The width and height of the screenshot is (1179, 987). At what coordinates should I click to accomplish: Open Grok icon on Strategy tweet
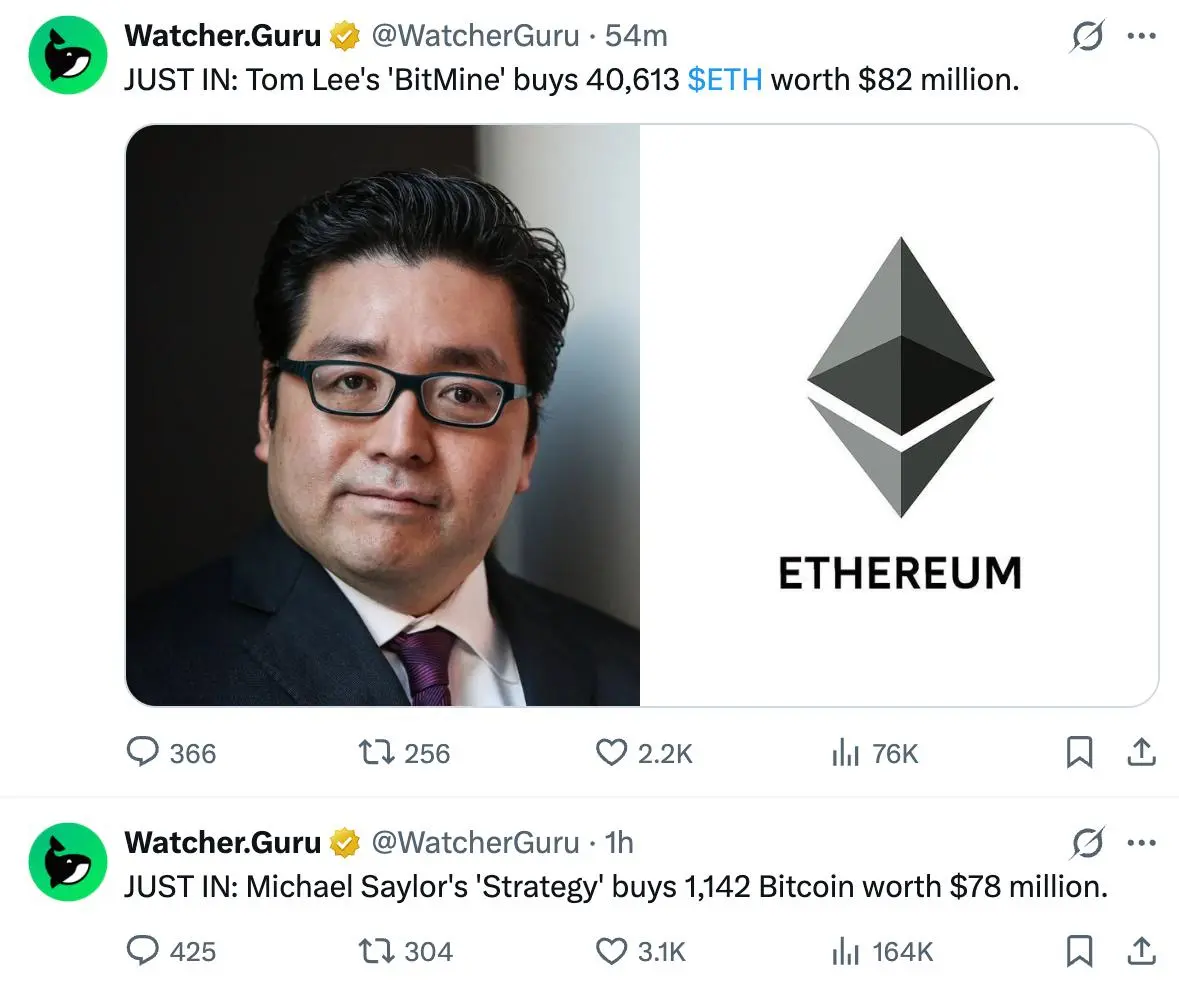pos(1087,843)
